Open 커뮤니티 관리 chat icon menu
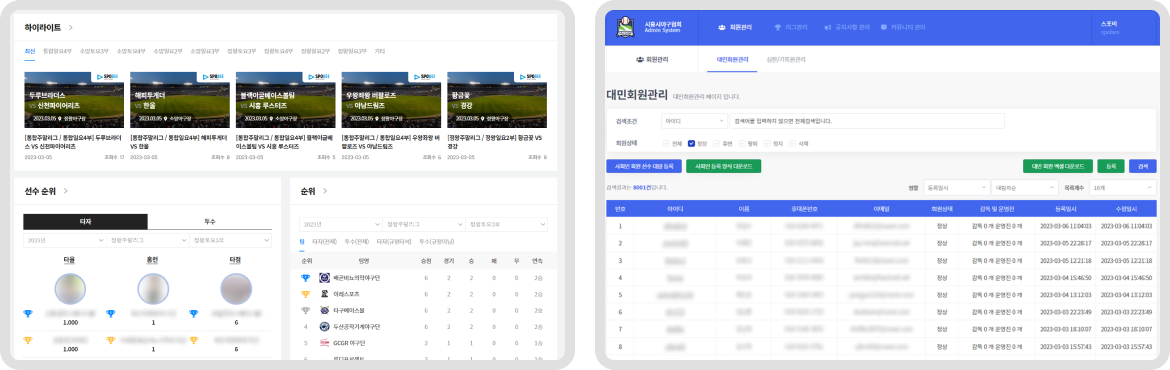The image size is (1170, 370). click(884, 27)
